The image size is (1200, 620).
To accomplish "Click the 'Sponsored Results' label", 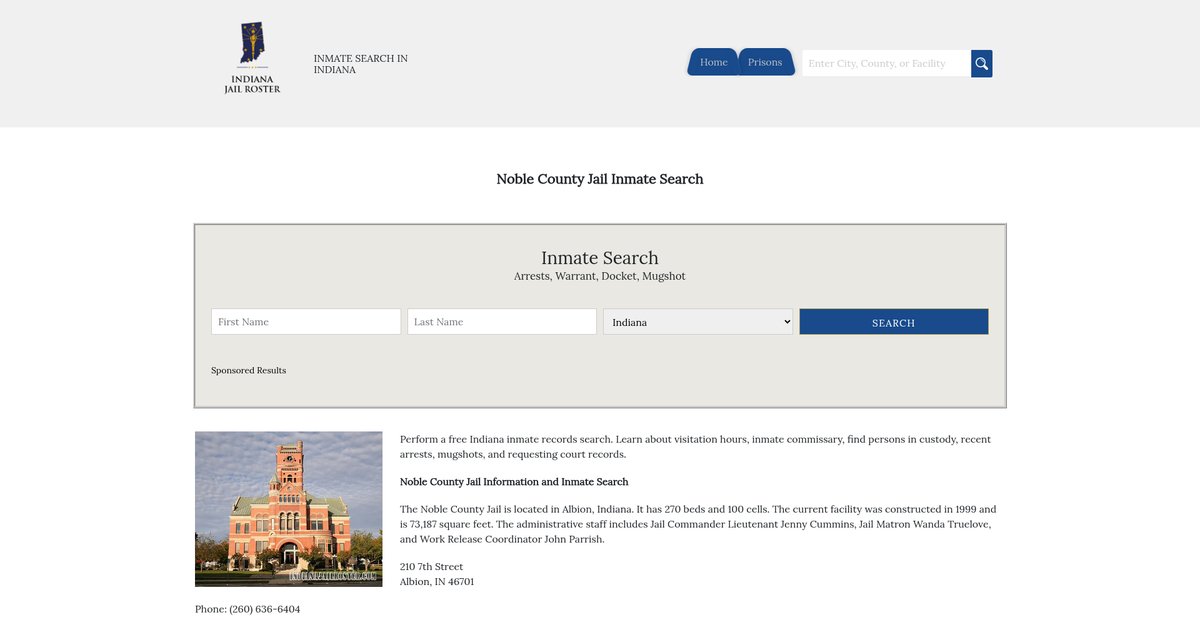I will pos(248,370).
